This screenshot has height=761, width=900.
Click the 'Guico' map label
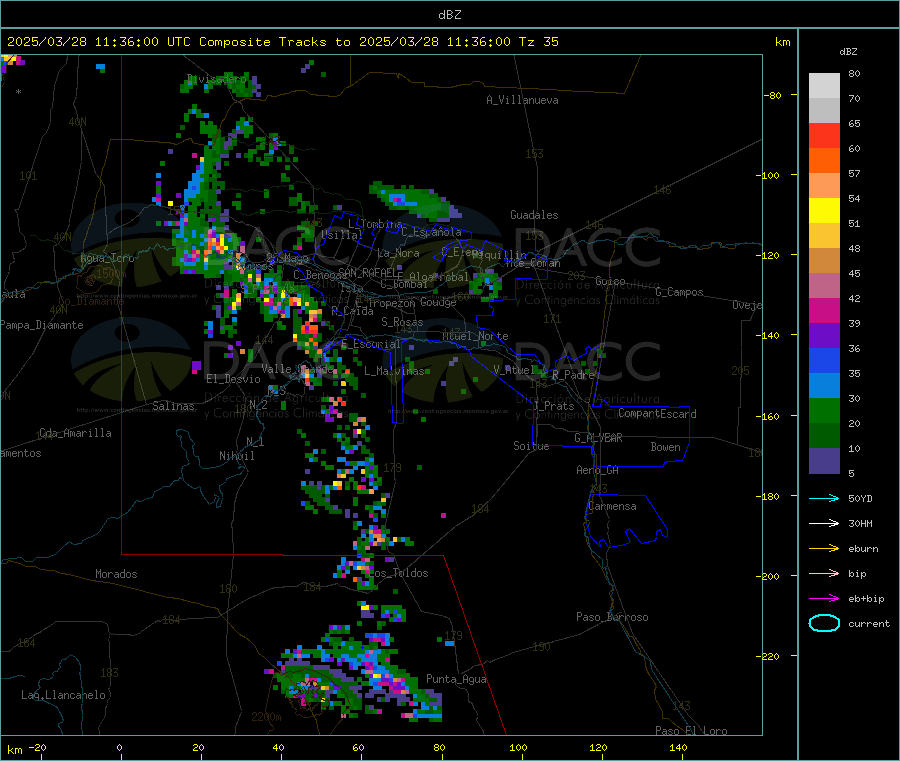610,281
